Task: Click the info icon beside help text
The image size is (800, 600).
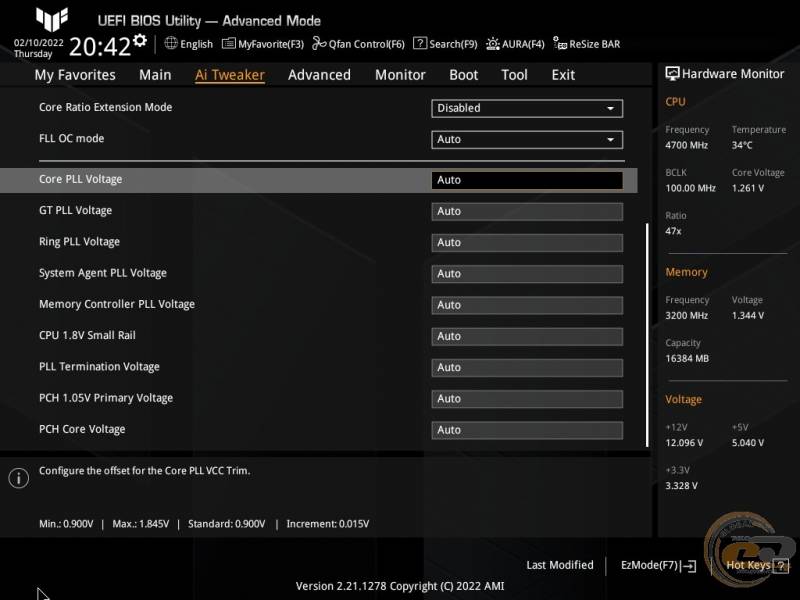Action: (19, 478)
